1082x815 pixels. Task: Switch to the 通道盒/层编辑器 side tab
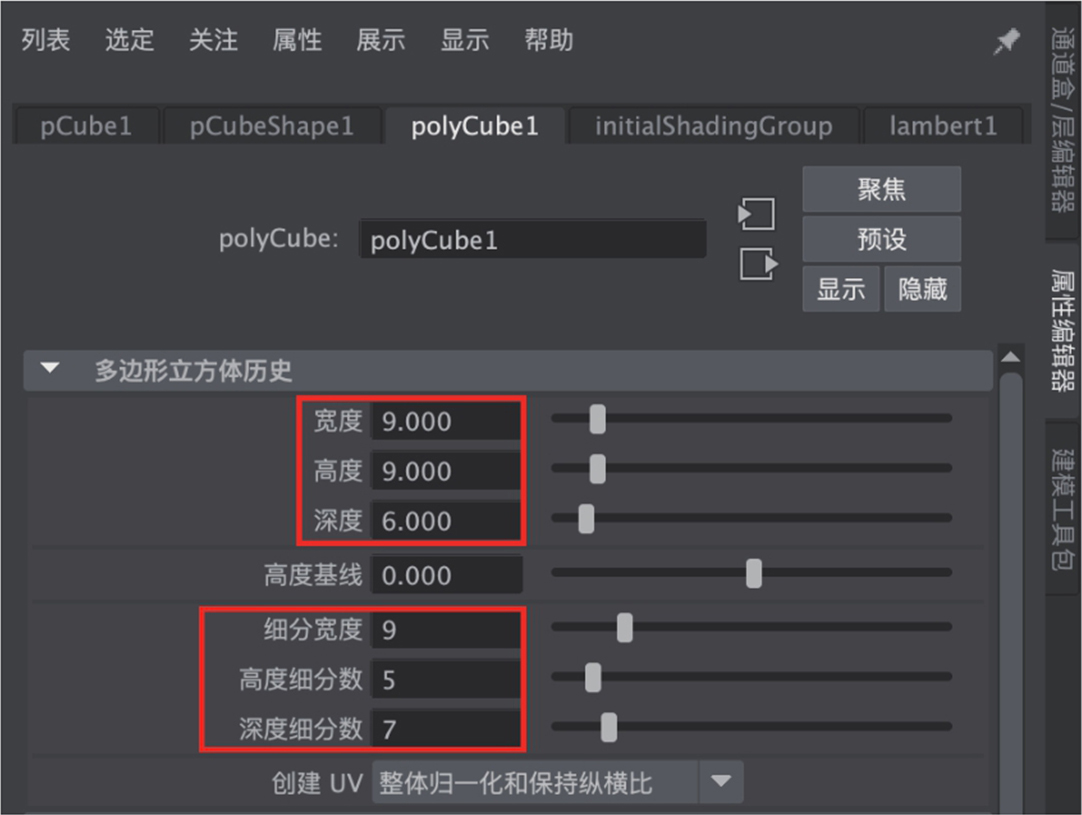click(1063, 119)
